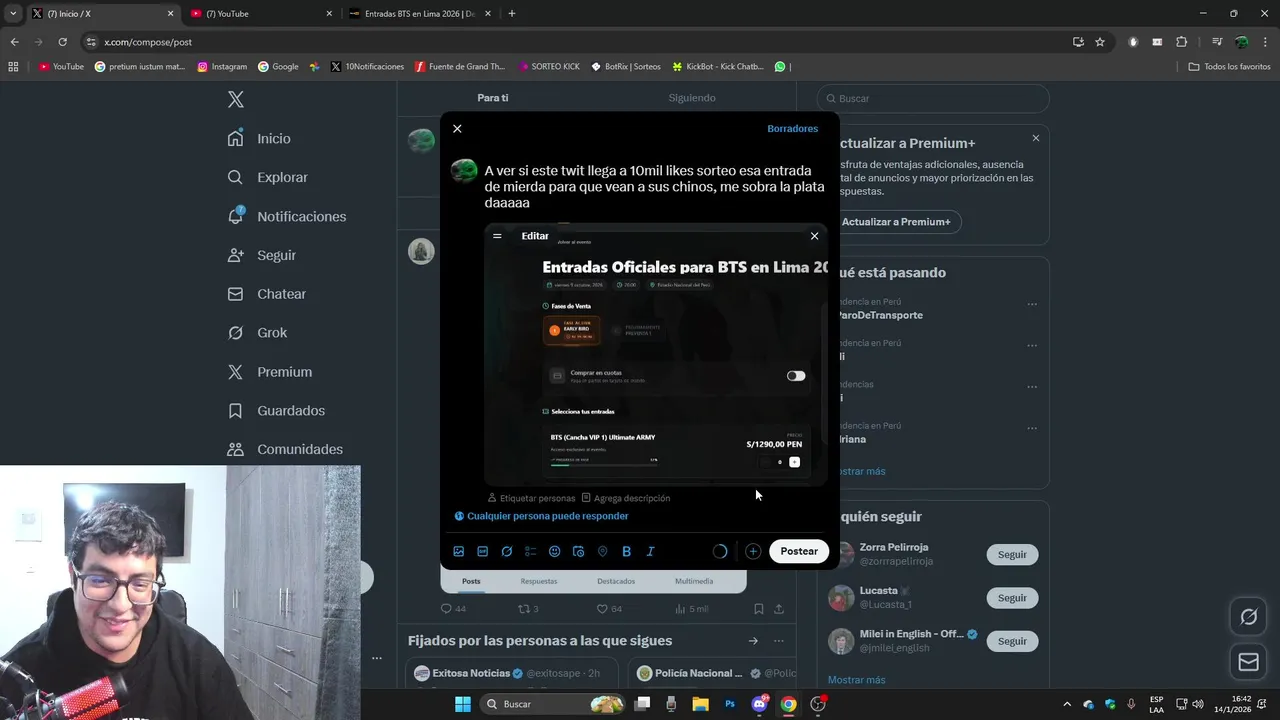The height and width of the screenshot is (720, 1280).
Task: Follow Milei in English
Action: pyautogui.click(x=1012, y=641)
